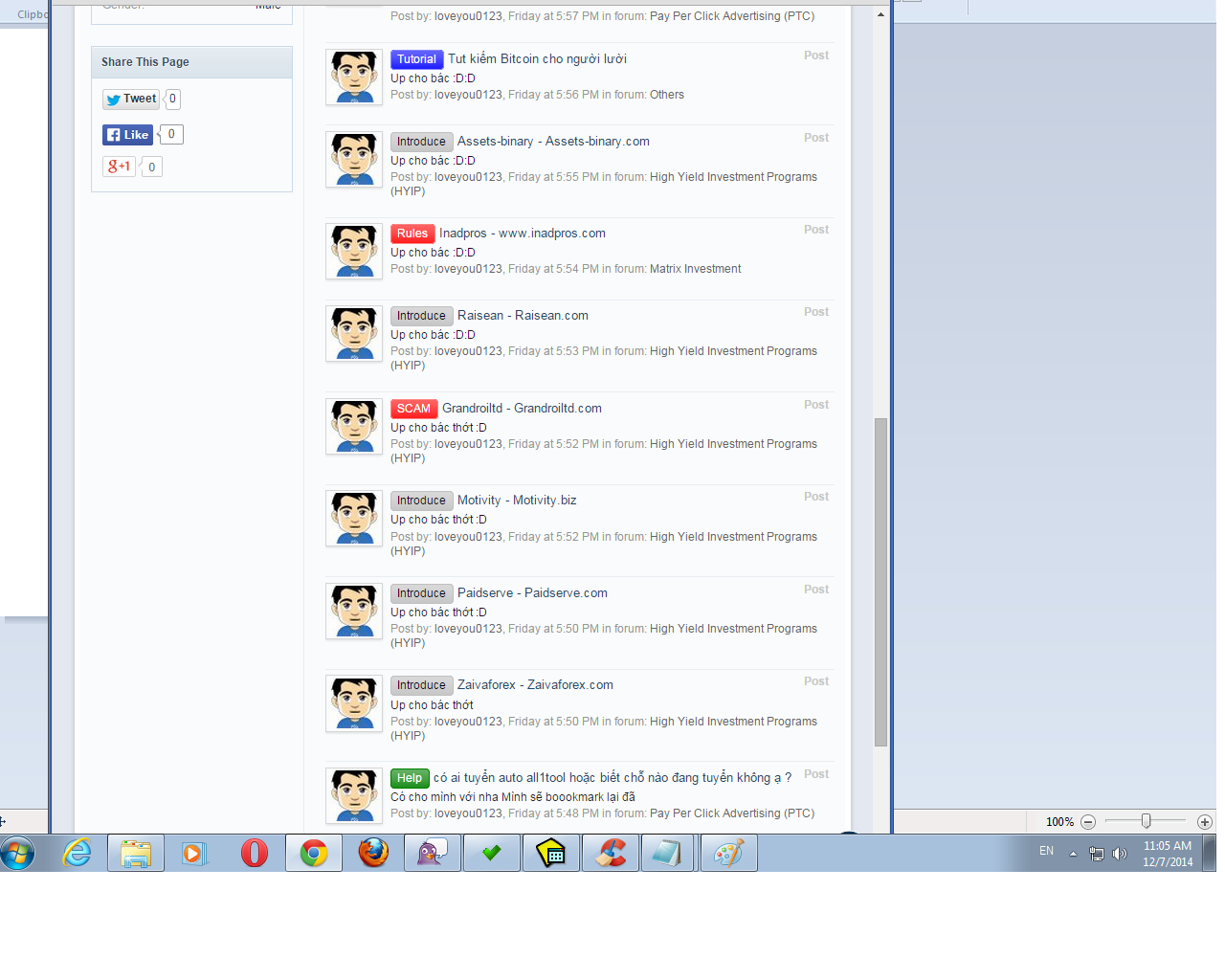Open Windows Media Player from the taskbar
This screenshot has height=980, width=1225.
194,852
